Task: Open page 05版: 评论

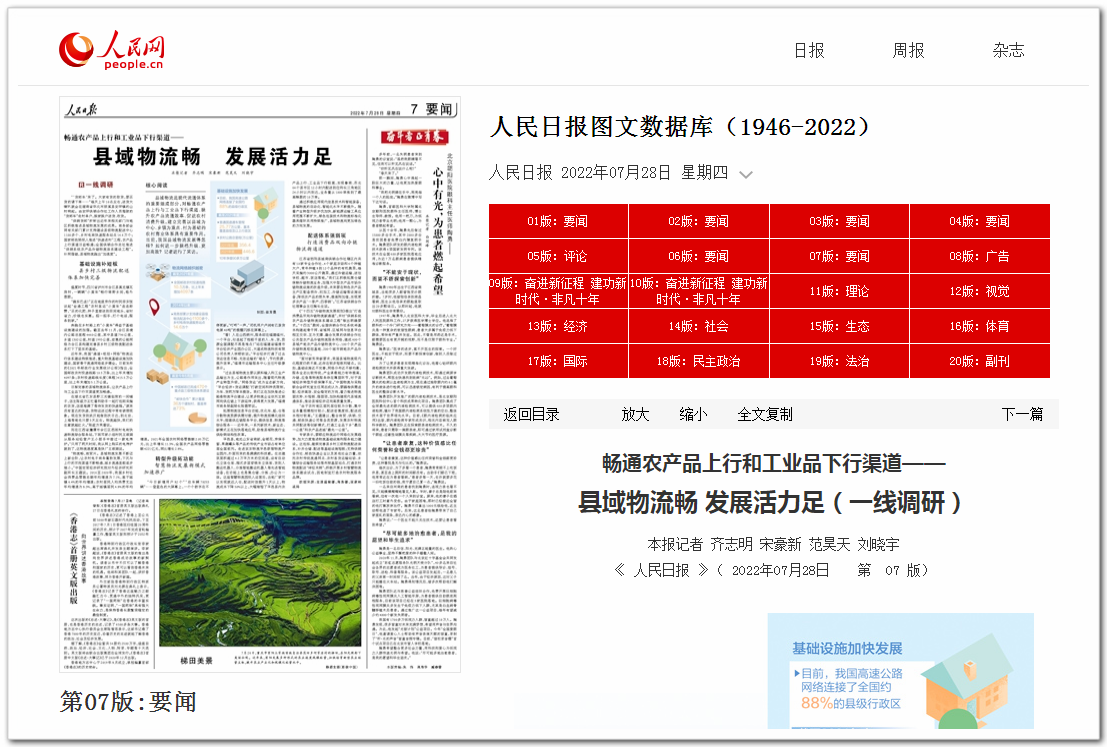Action: [x=558, y=256]
